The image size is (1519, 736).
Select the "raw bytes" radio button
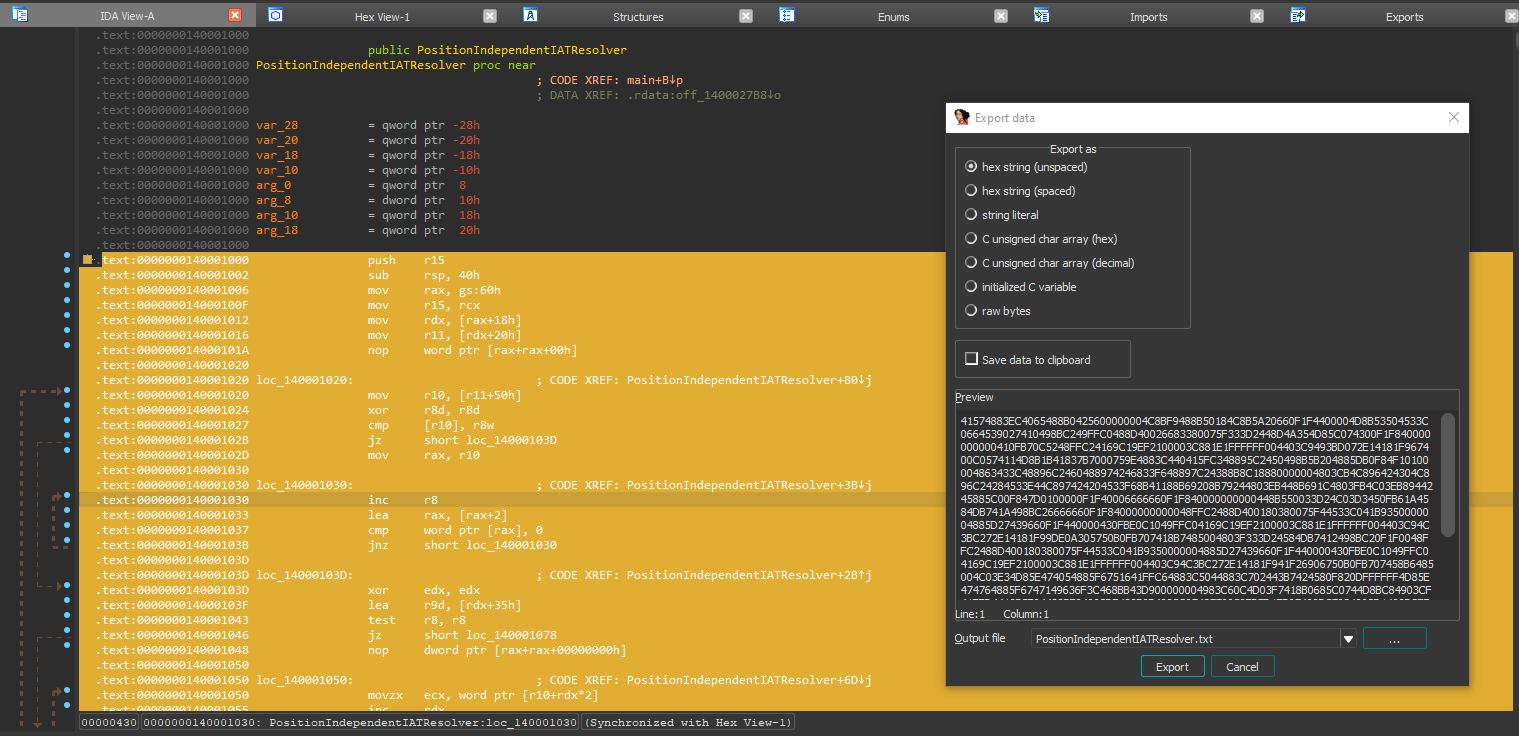(970, 310)
